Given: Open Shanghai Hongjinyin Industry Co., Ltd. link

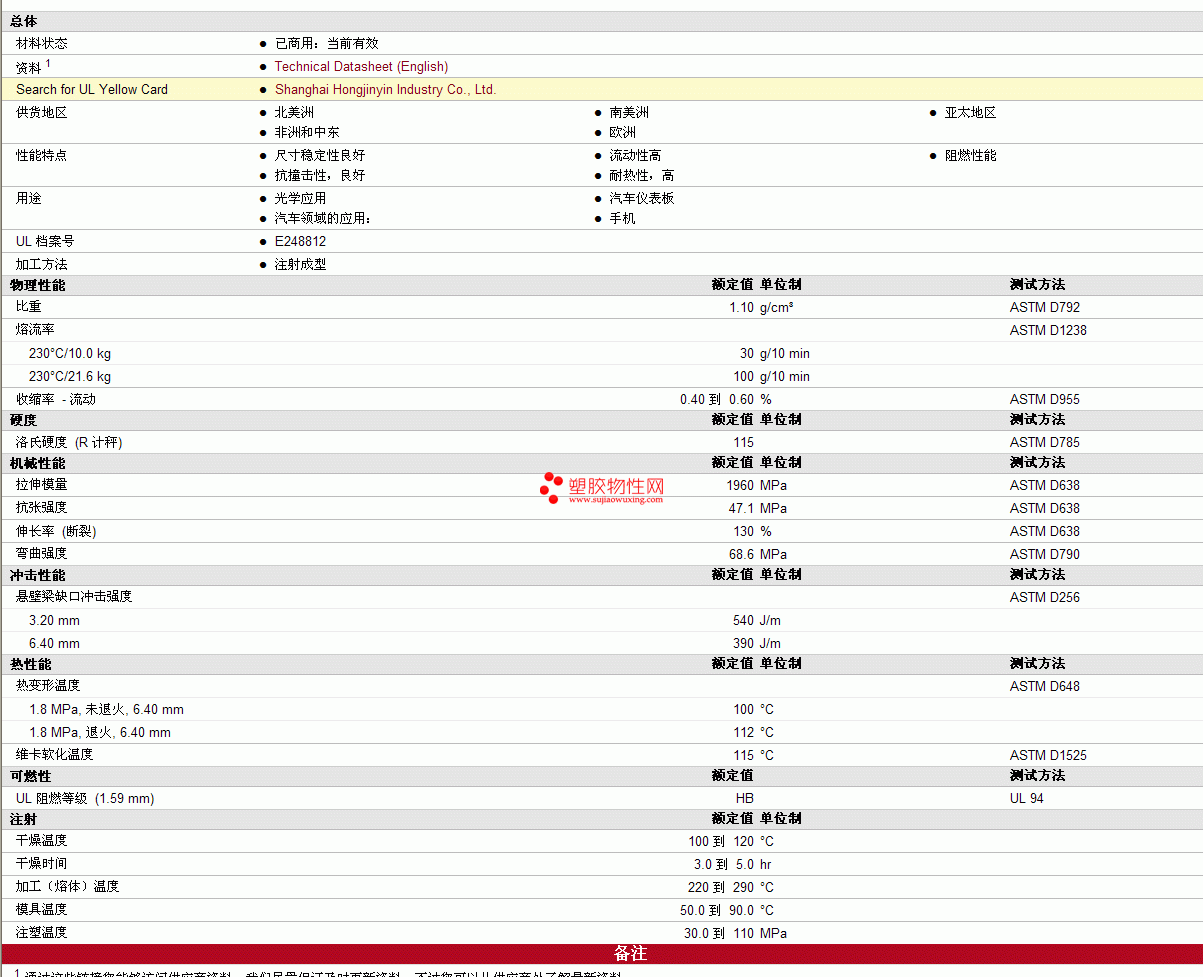Looking at the screenshot, I should tap(385, 90).
